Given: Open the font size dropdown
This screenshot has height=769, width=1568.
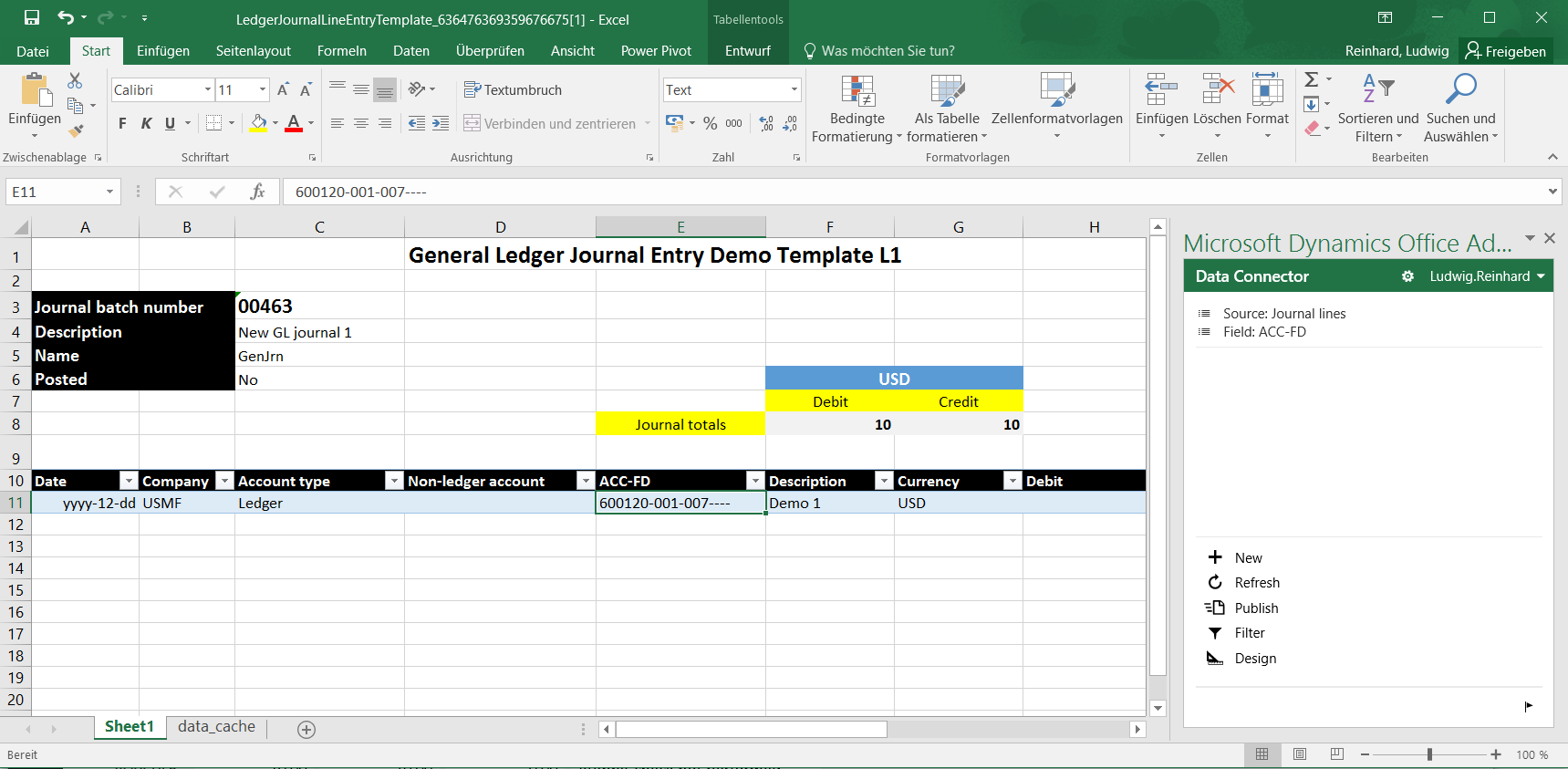Looking at the screenshot, I should pyautogui.click(x=263, y=90).
